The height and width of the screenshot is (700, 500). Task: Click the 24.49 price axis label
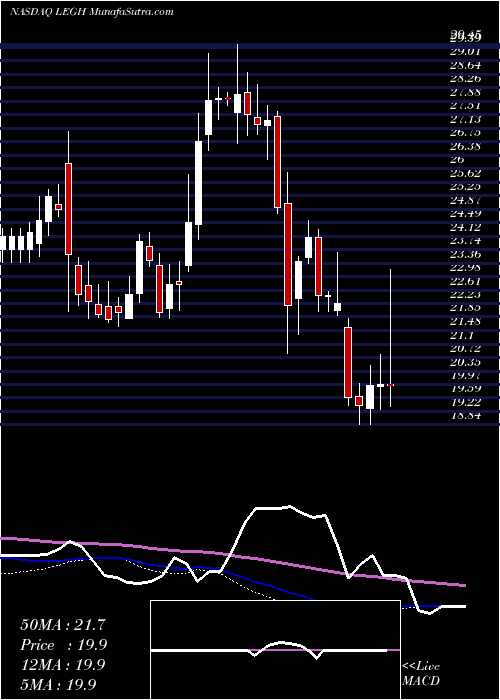pyautogui.click(x=466, y=213)
